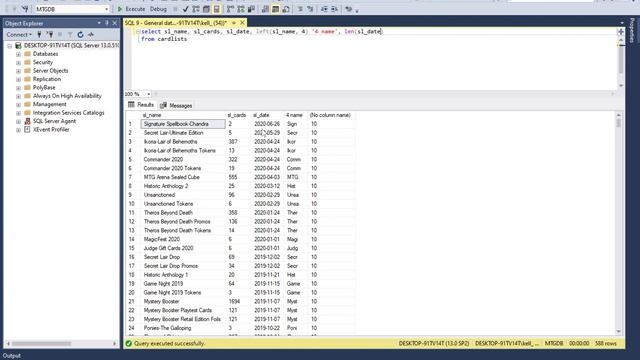The image size is (640, 360).
Task: Select the Mystery Booster name cell in row 21
Action: click(183, 301)
